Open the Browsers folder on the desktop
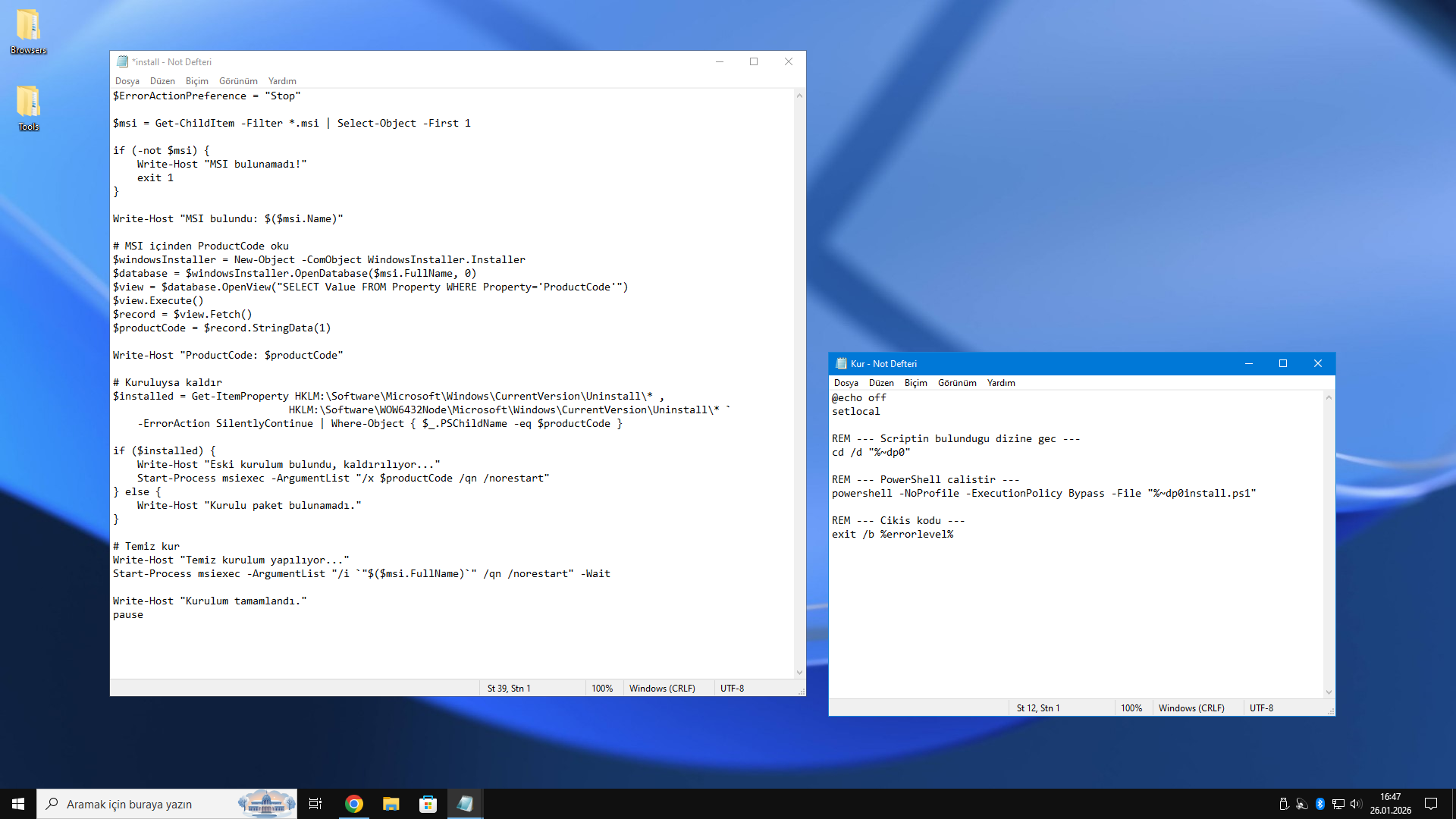This screenshot has width=1456, height=819. (x=29, y=31)
